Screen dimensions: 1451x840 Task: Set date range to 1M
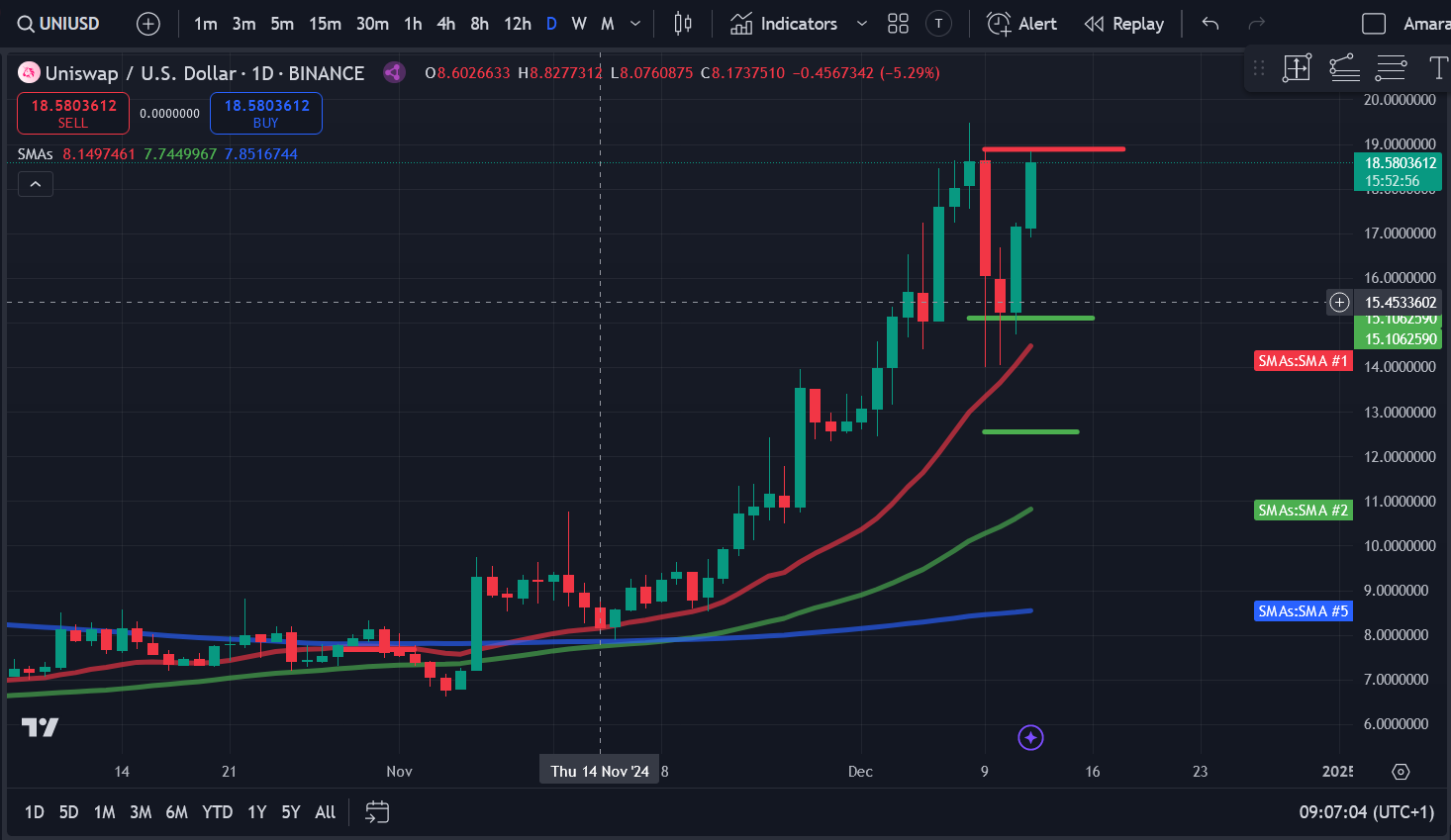pos(104,812)
